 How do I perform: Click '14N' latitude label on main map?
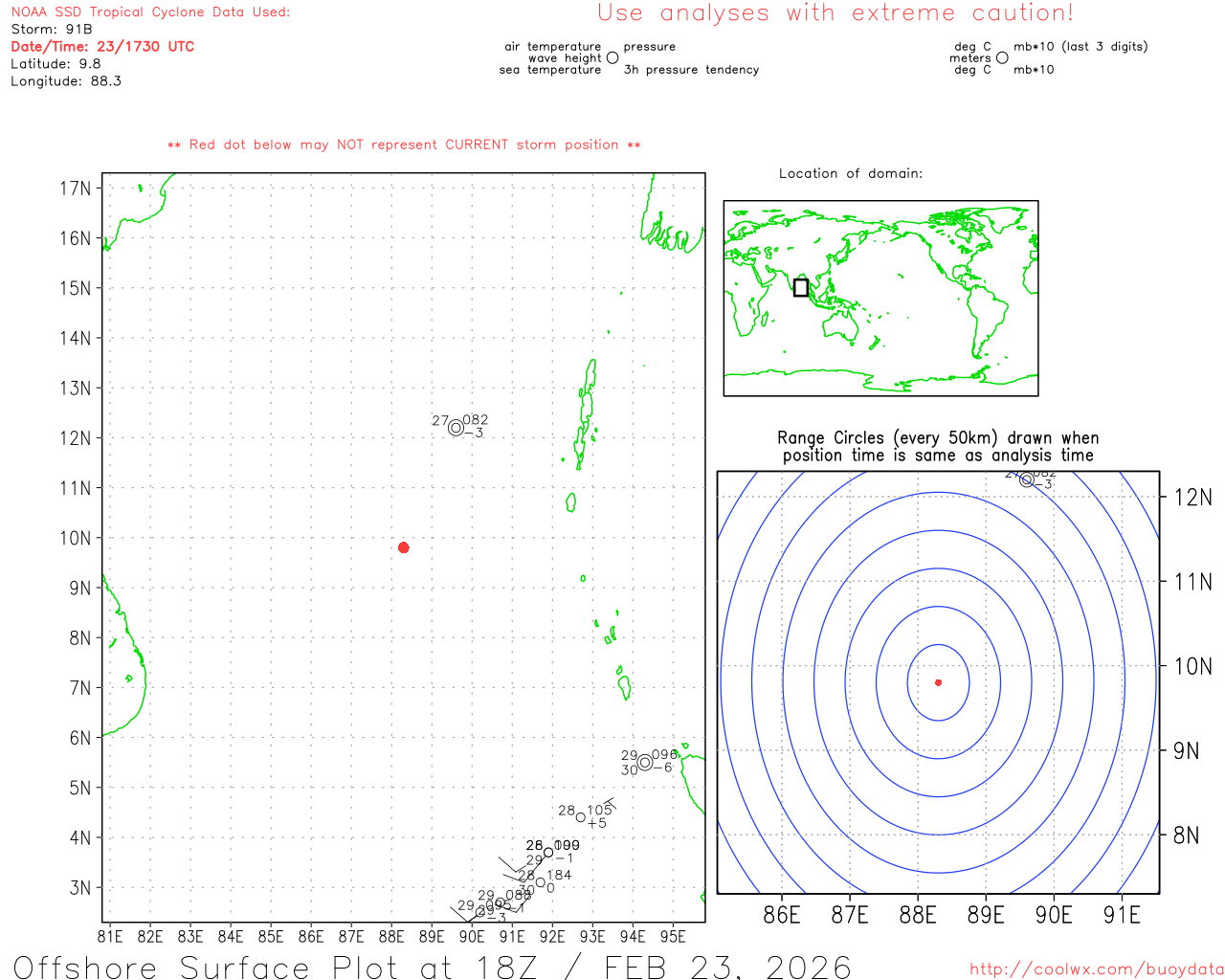[75, 338]
